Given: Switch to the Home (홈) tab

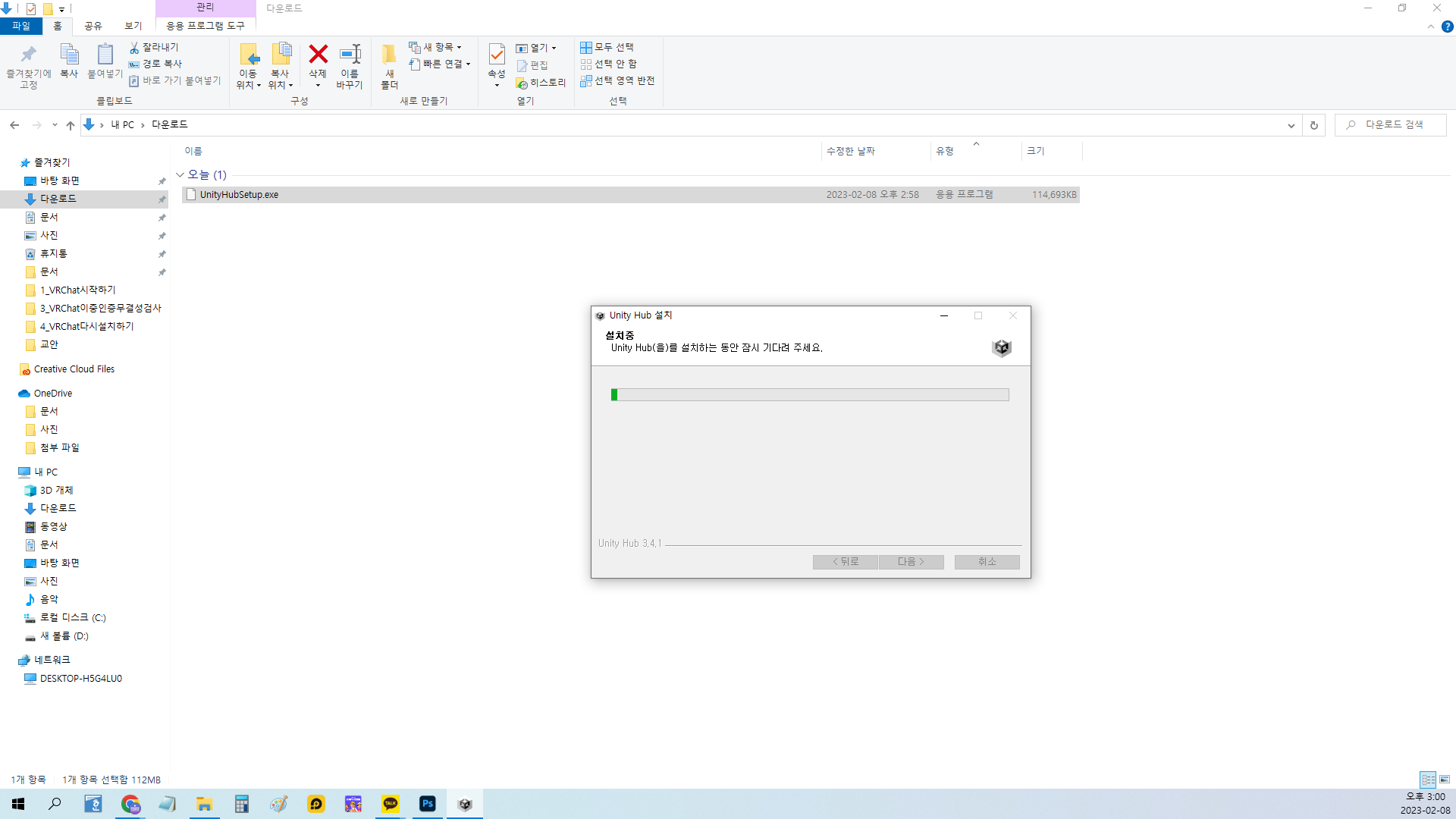Looking at the screenshot, I should pos(58,26).
